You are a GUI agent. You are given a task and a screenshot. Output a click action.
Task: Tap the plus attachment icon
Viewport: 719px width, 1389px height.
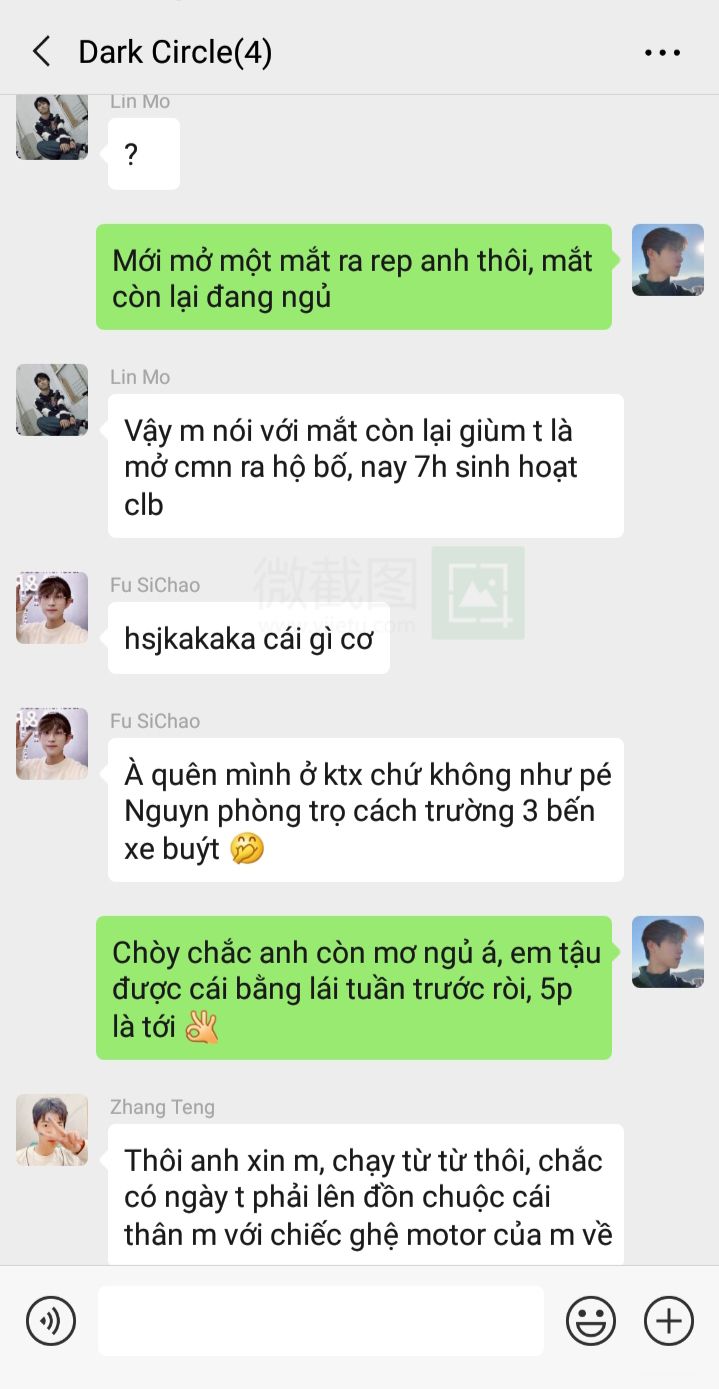pyautogui.click(x=669, y=1321)
